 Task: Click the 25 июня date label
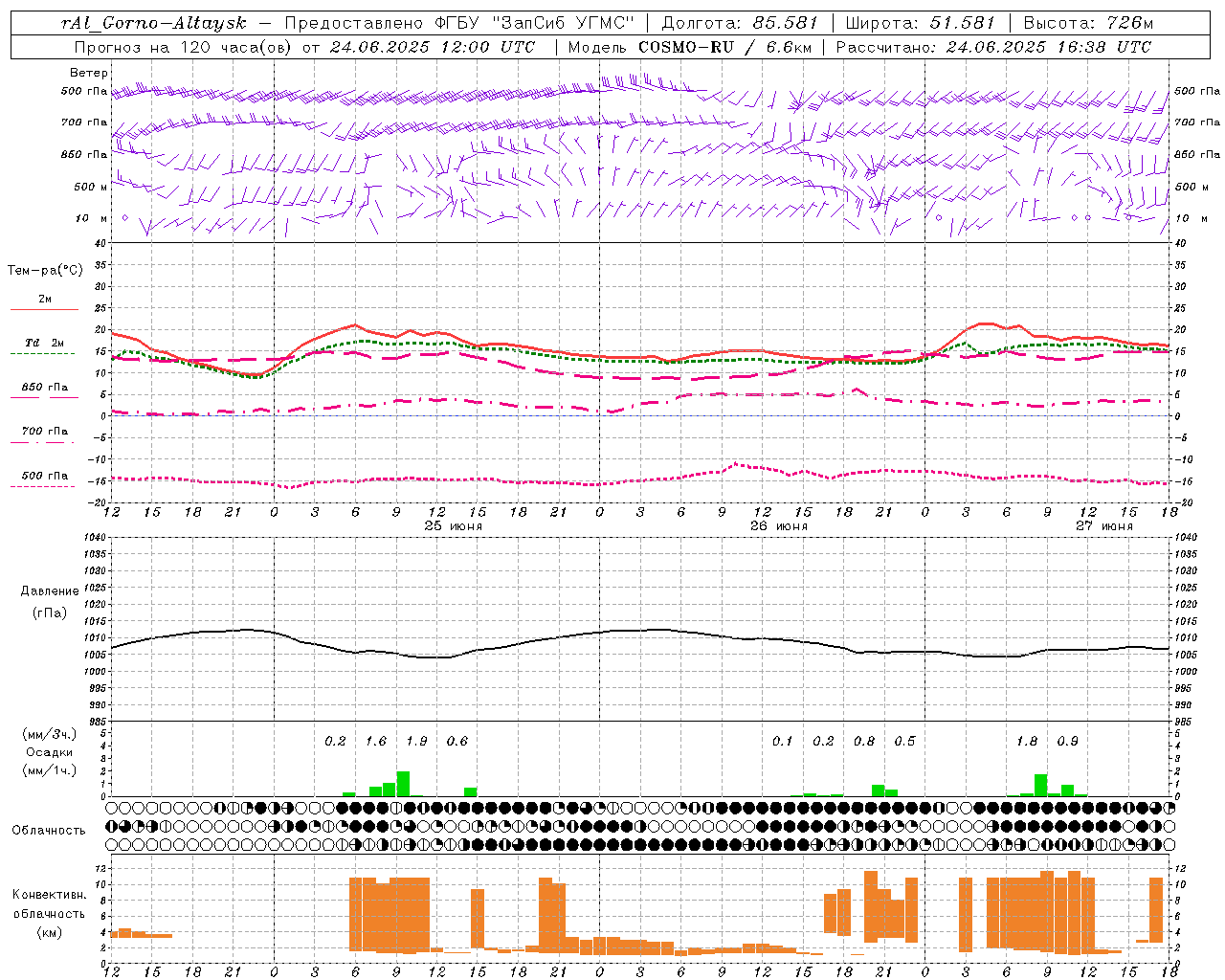454,526
